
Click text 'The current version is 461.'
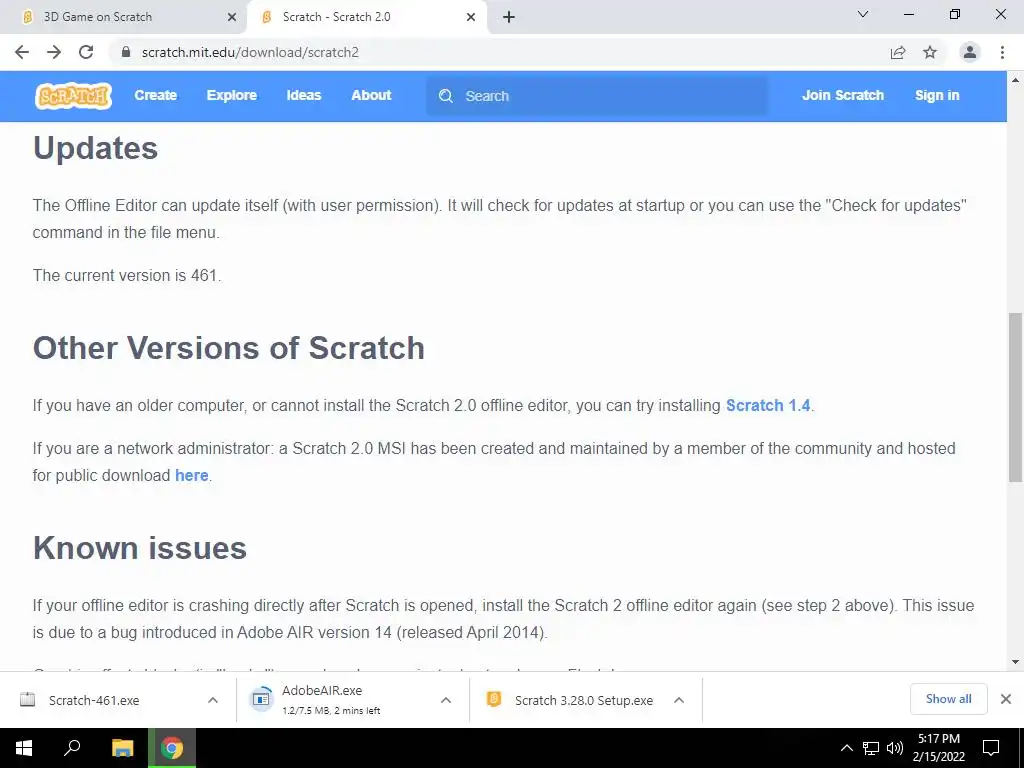tap(127, 276)
